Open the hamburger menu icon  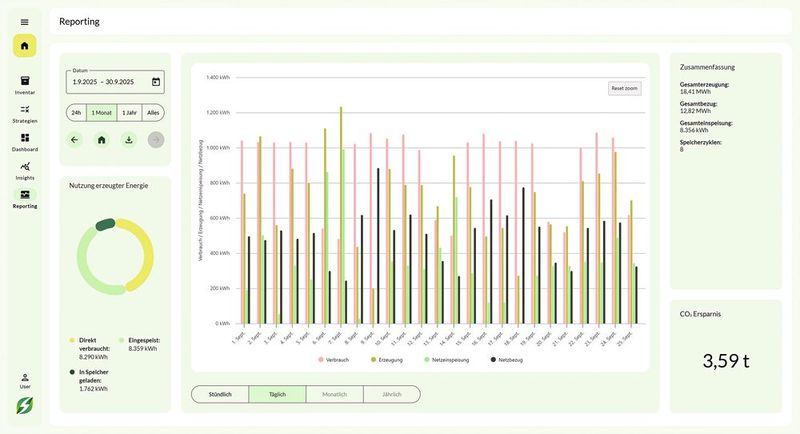point(24,22)
